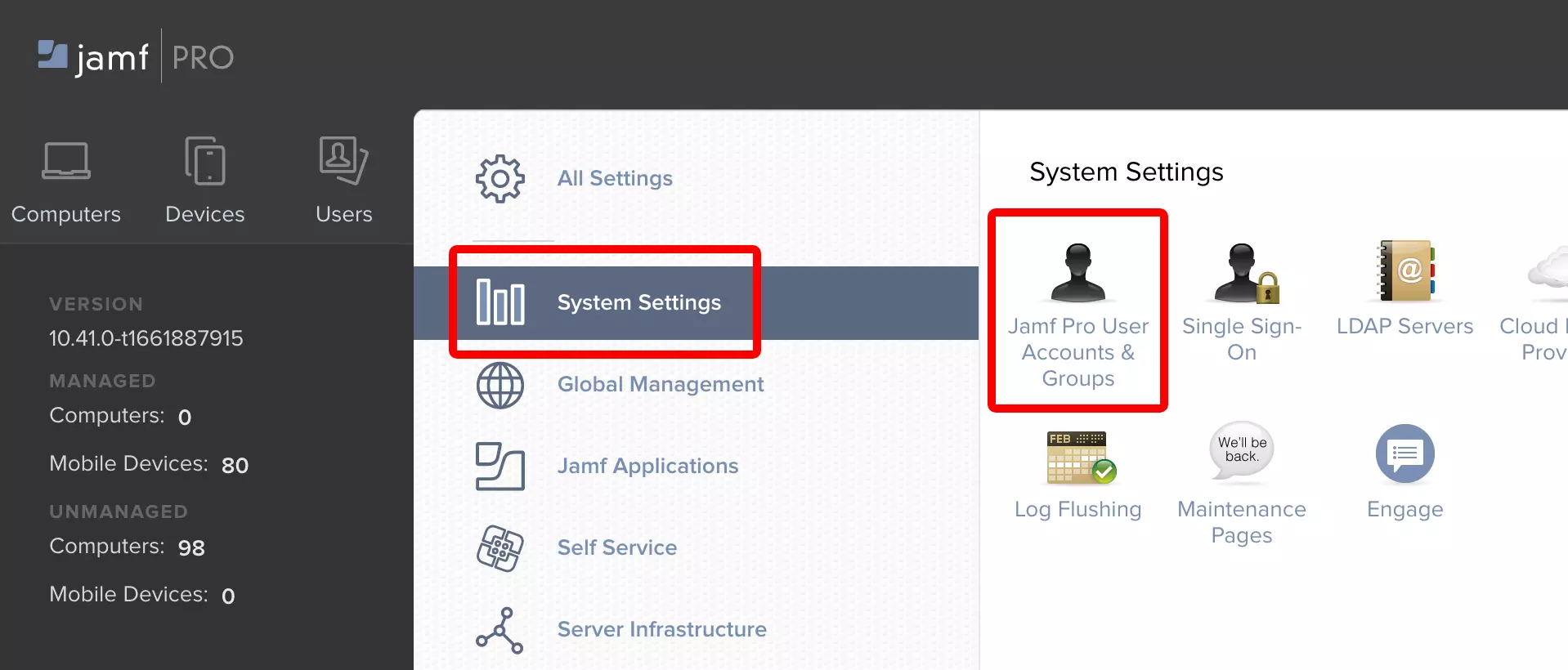Screen dimensions: 1568x670
Task: Click the VERSION label in sidebar
Action: pyautogui.click(x=96, y=304)
